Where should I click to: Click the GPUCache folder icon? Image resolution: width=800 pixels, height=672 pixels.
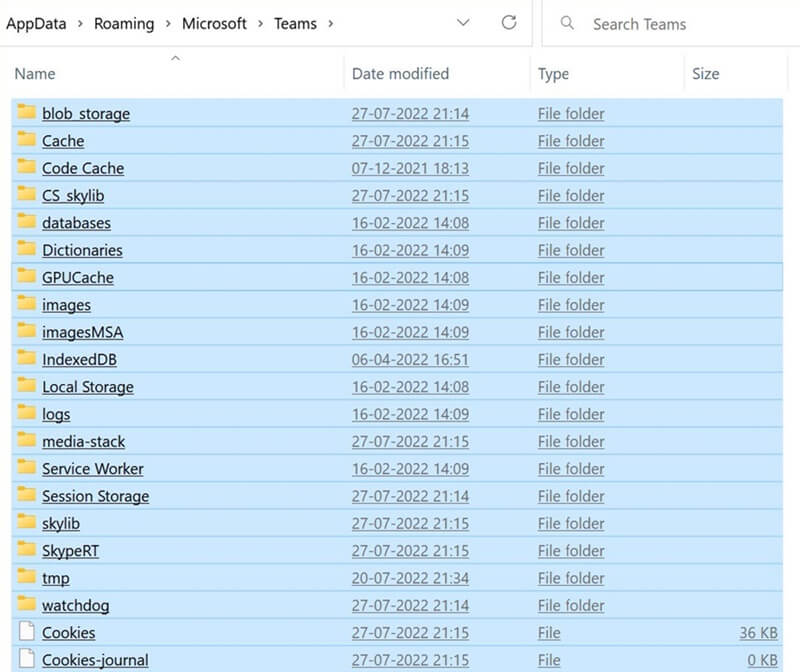26,277
